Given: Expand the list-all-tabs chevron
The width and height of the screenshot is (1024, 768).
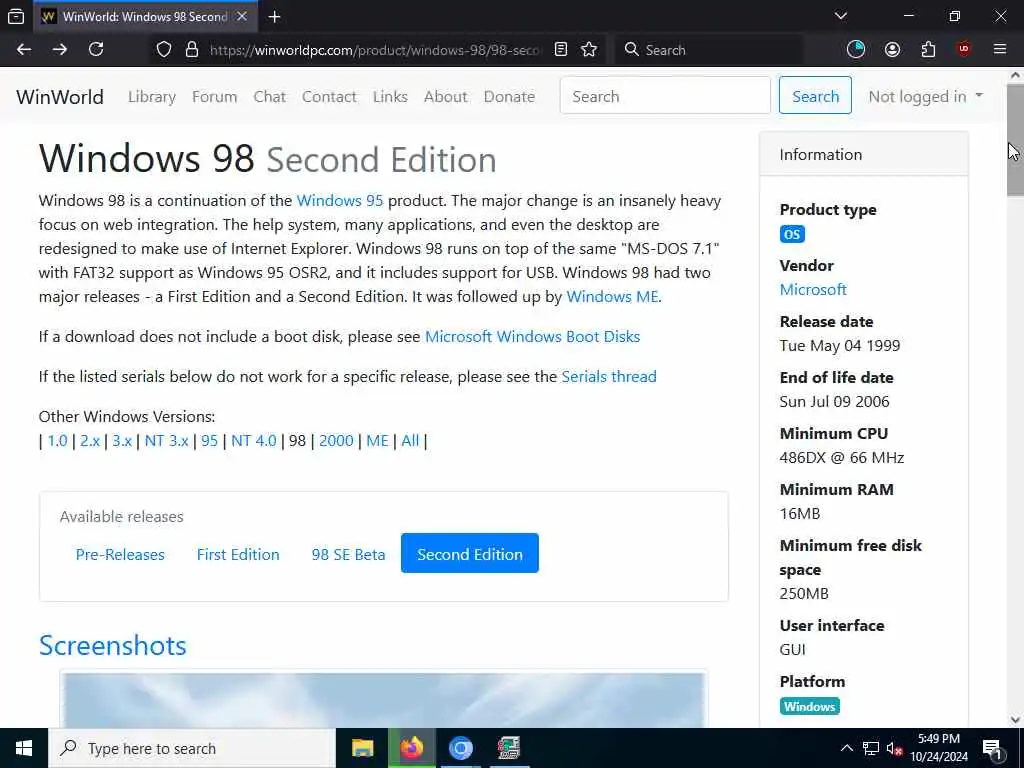Looking at the screenshot, I should coord(841,16).
